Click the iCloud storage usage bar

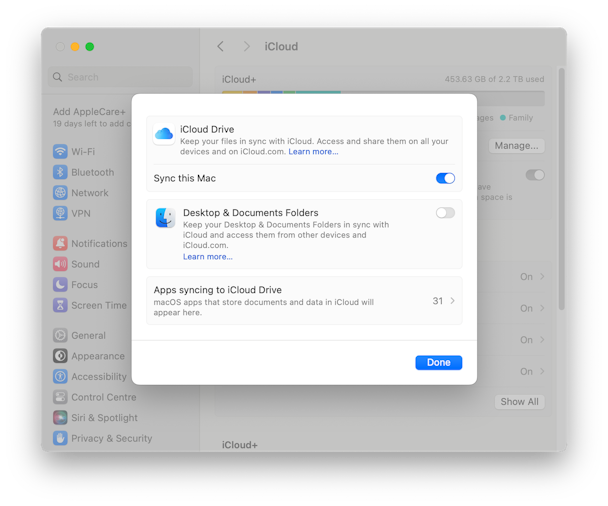(x=383, y=98)
